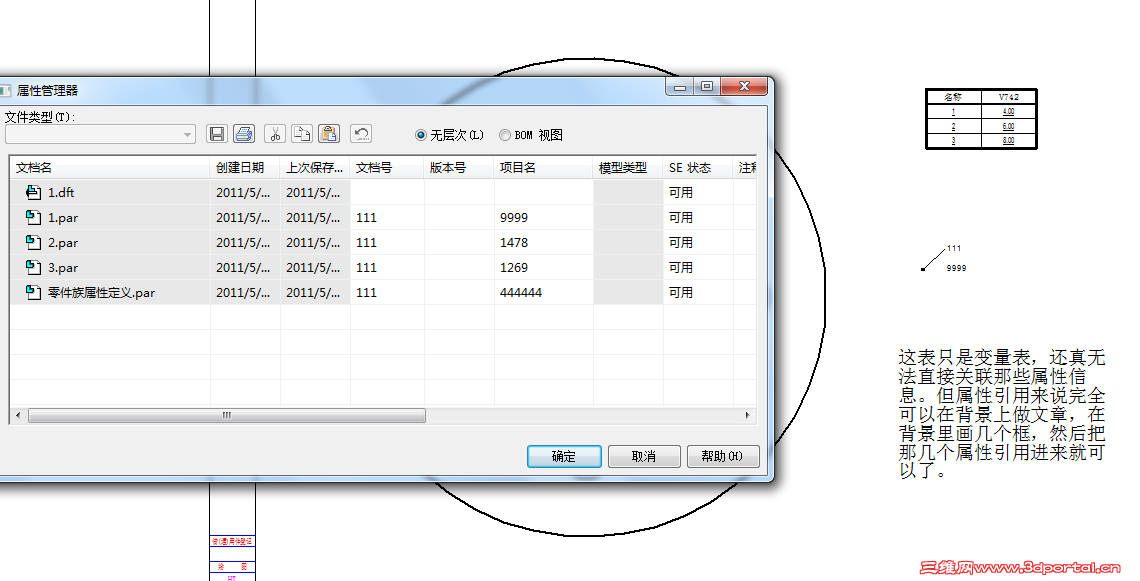Click the Copy icon in toolbar
This screenshot has height=581, width=1140.
pyautogui.click(x=302, y=134)
